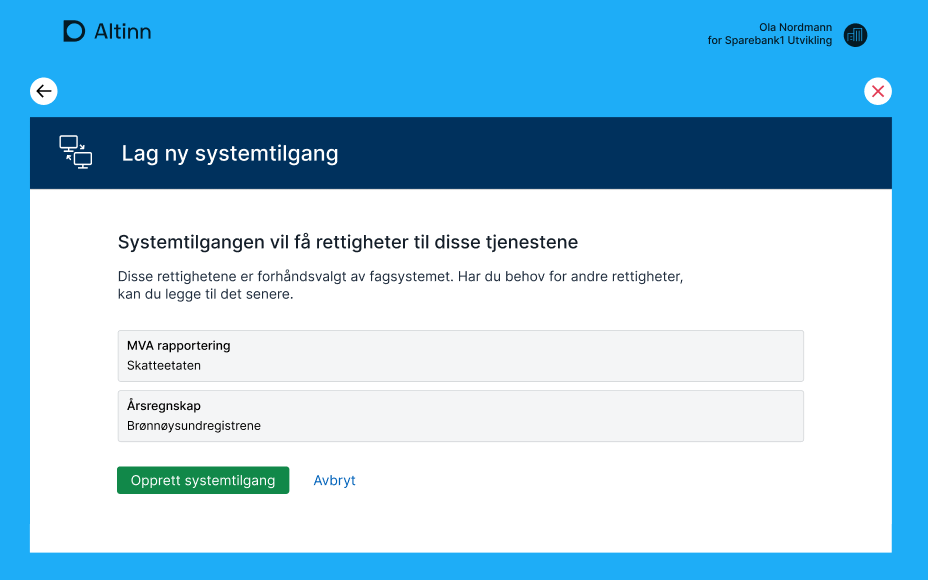Select the 'for Sparebank1 Utvikling' account text
The width and height of the screenshot is (928, 580).
pos(769,41)
